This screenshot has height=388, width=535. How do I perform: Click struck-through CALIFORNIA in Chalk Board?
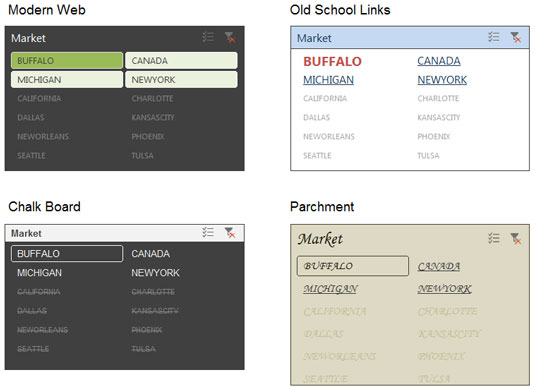pos(39,292)
